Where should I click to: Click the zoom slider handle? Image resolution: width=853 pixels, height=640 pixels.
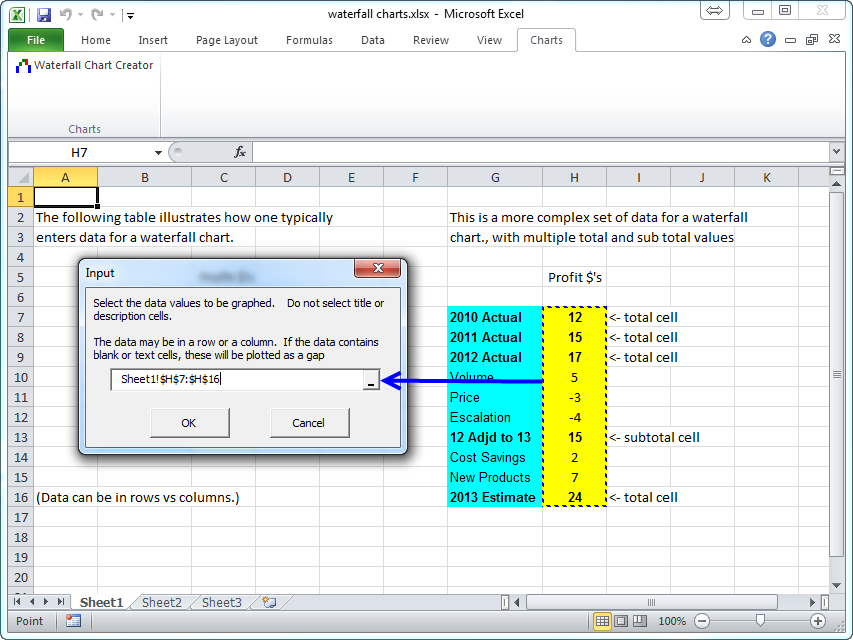760,621
